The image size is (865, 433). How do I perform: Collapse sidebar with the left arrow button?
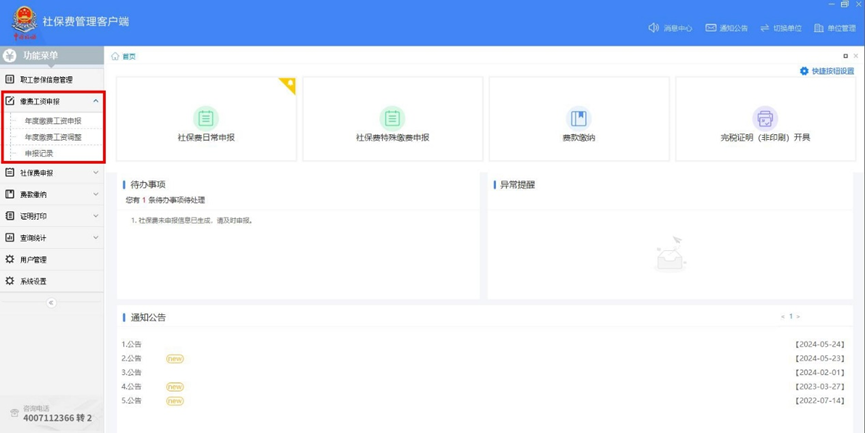(x=51, y=302)
